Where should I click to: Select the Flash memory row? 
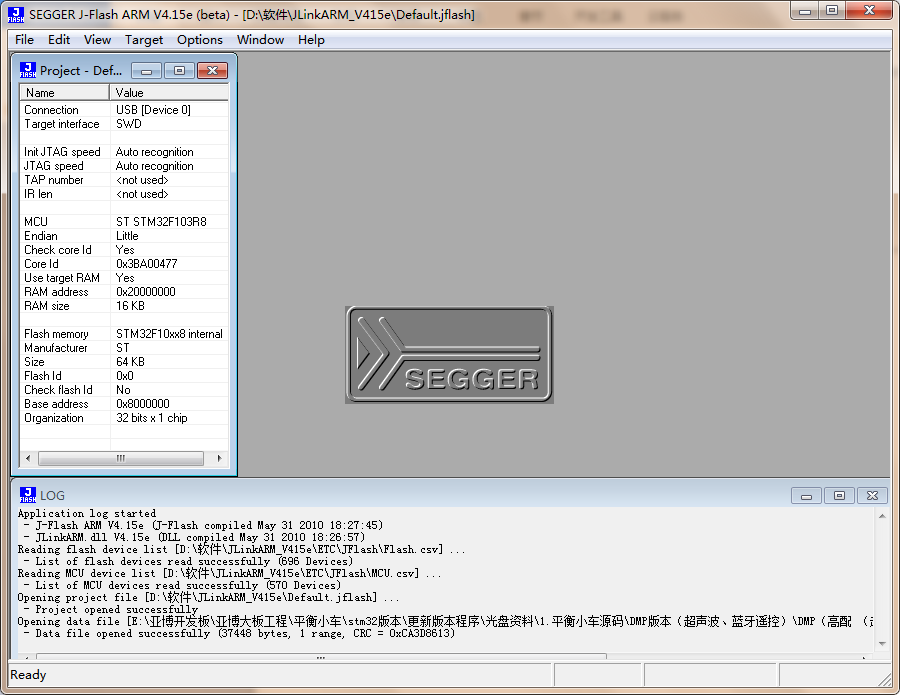pyautogui.click(x=124, y=333)
